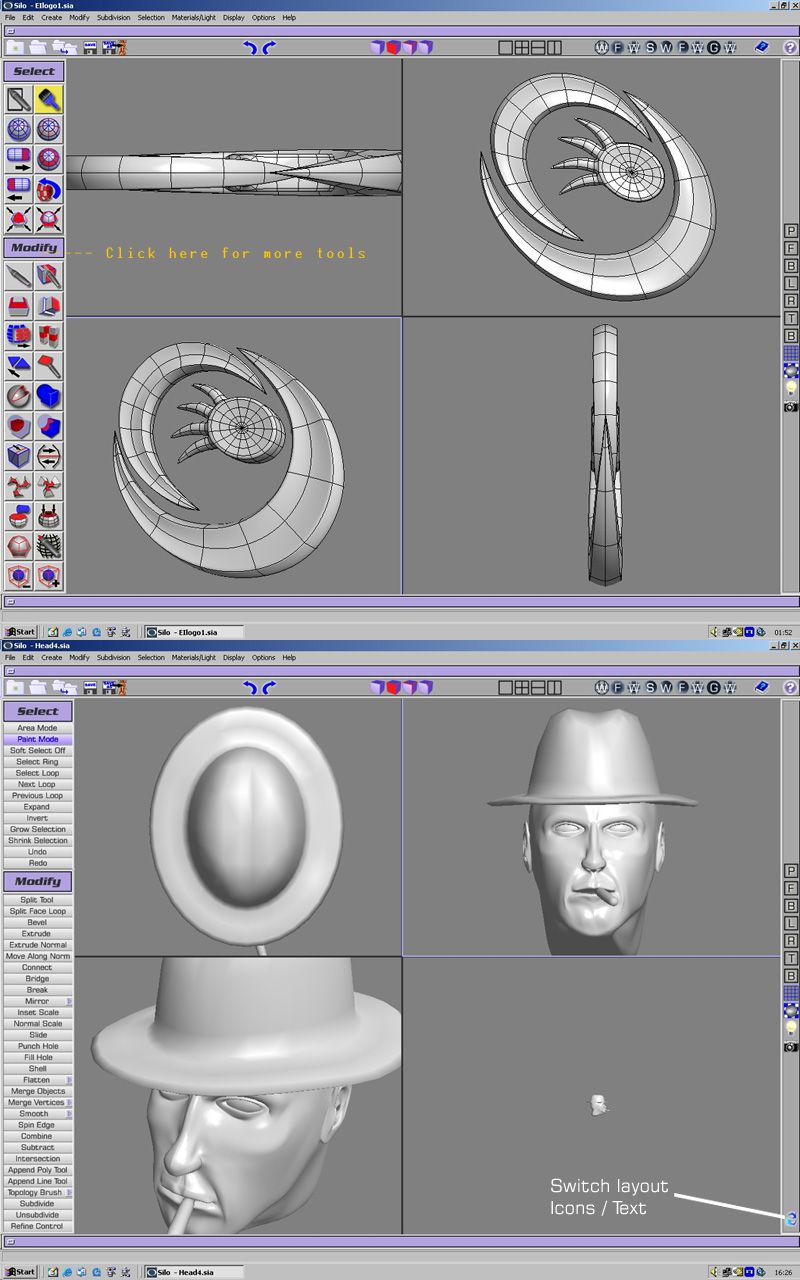This screenshot has width=800, height=1280.
Task: Click the opposing arrows circle icon
Action: pyautogui.click(x=49, y=455)
